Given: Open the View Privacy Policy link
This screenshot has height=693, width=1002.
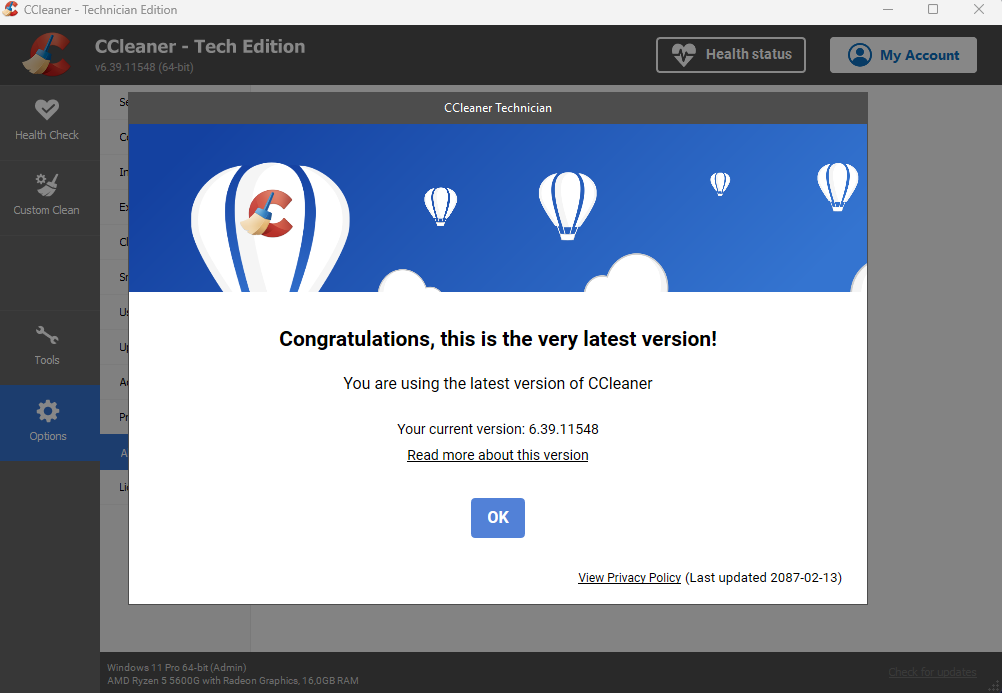Looking at the screenshot, I should coord(629,578).
